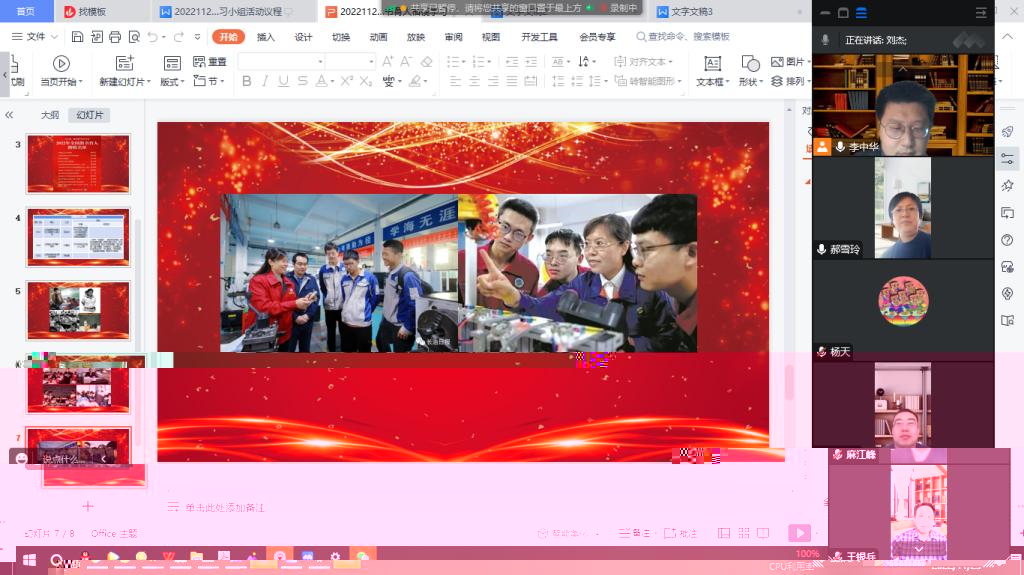Switch to reading view icon in status bar
Viewport: 1024px width, 575px height.
pos(763,533)
